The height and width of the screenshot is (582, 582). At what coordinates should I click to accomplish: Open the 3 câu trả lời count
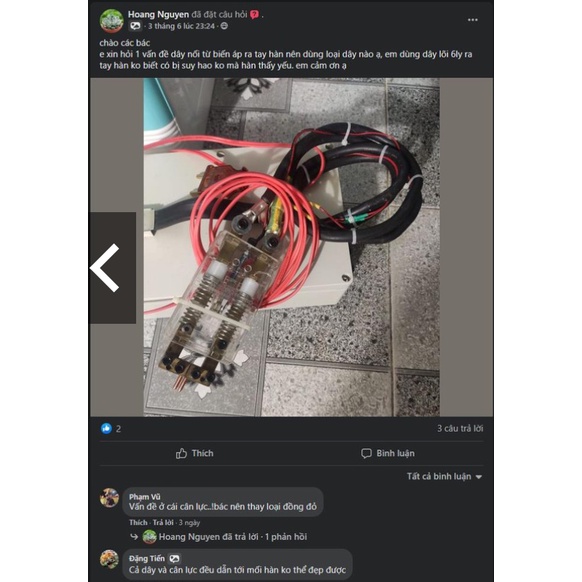tap(460, 428)
